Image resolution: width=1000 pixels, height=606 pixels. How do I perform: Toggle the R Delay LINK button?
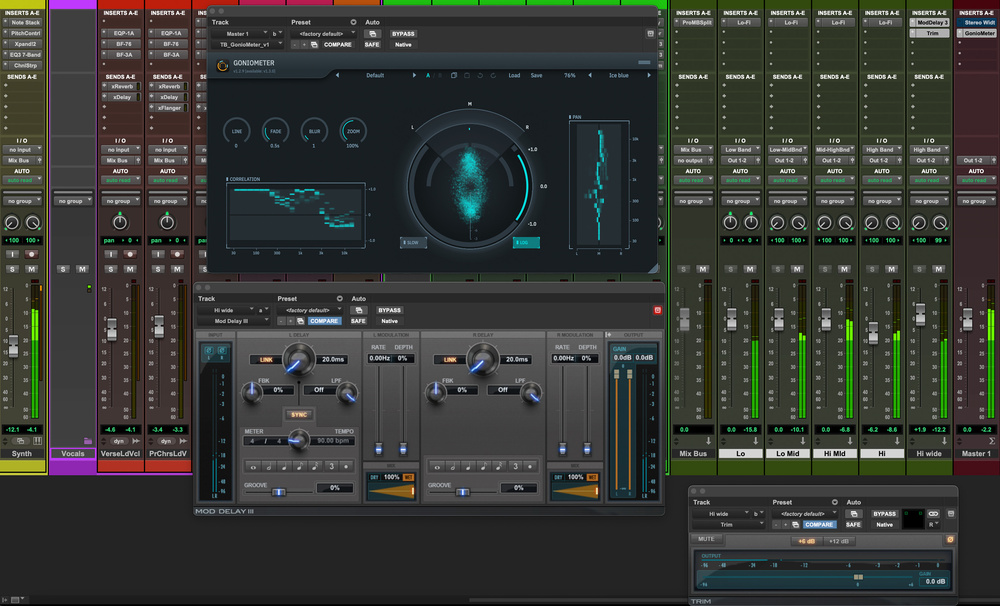(x=450, y=359)
